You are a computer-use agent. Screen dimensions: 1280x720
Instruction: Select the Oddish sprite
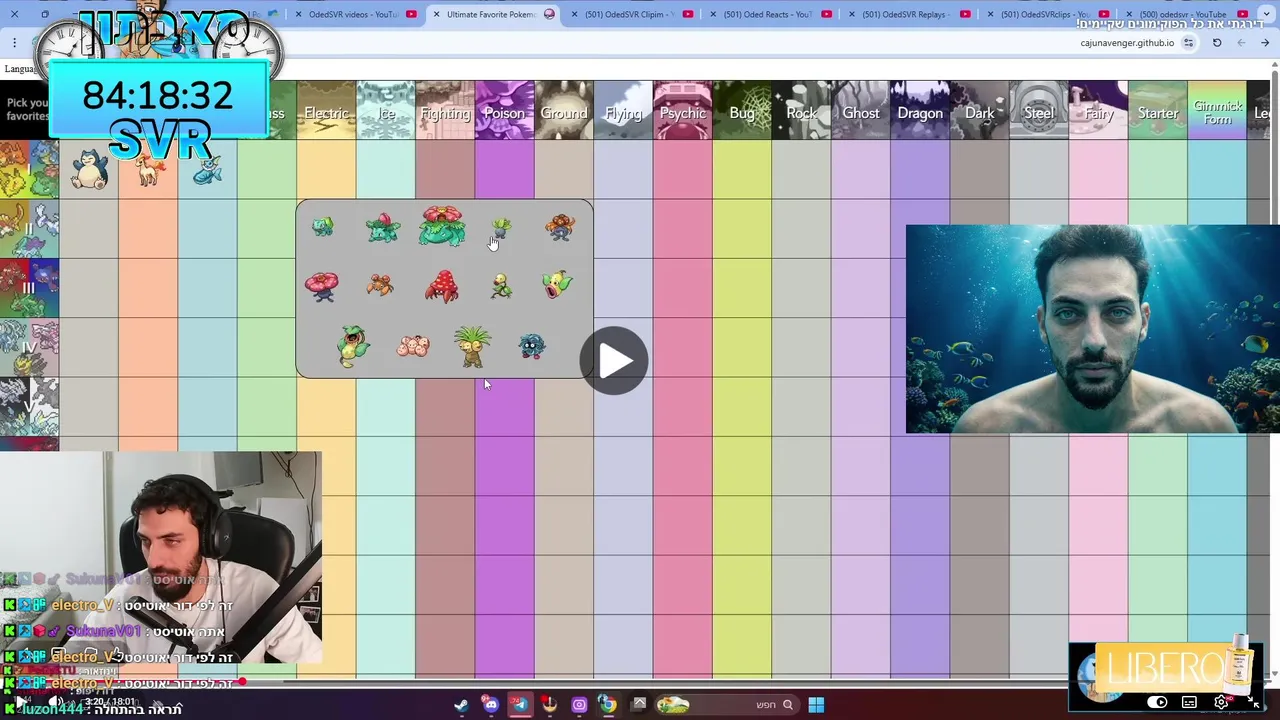tap(501, 228)
